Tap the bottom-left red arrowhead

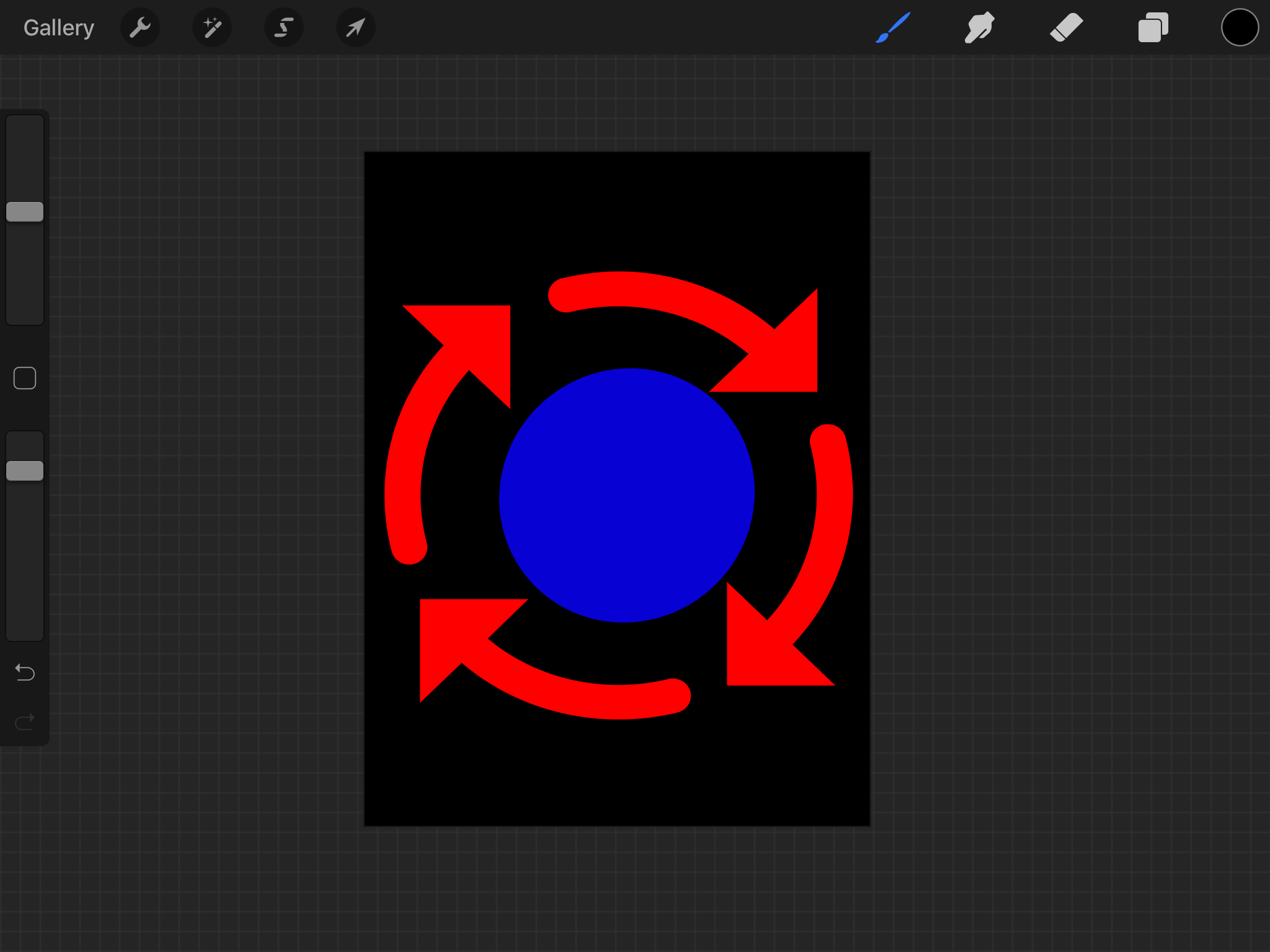456,632
